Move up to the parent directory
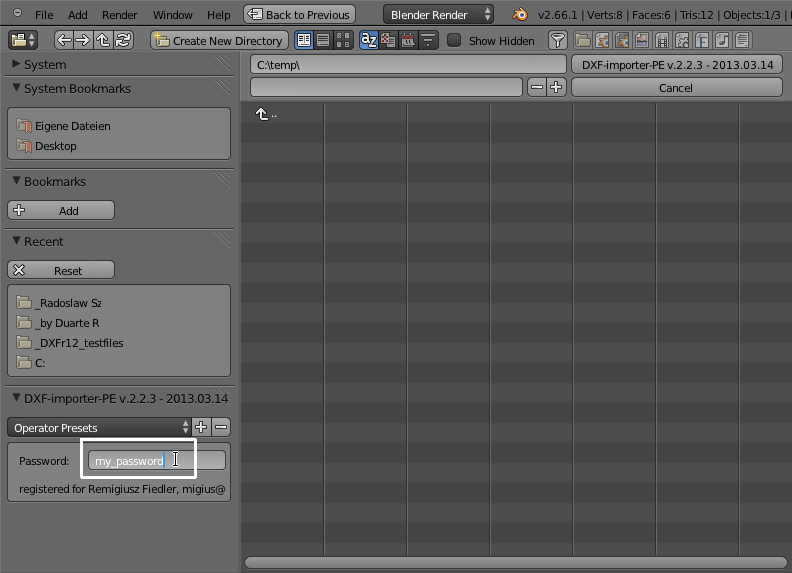The image size is (792, 573). point(103,40)
